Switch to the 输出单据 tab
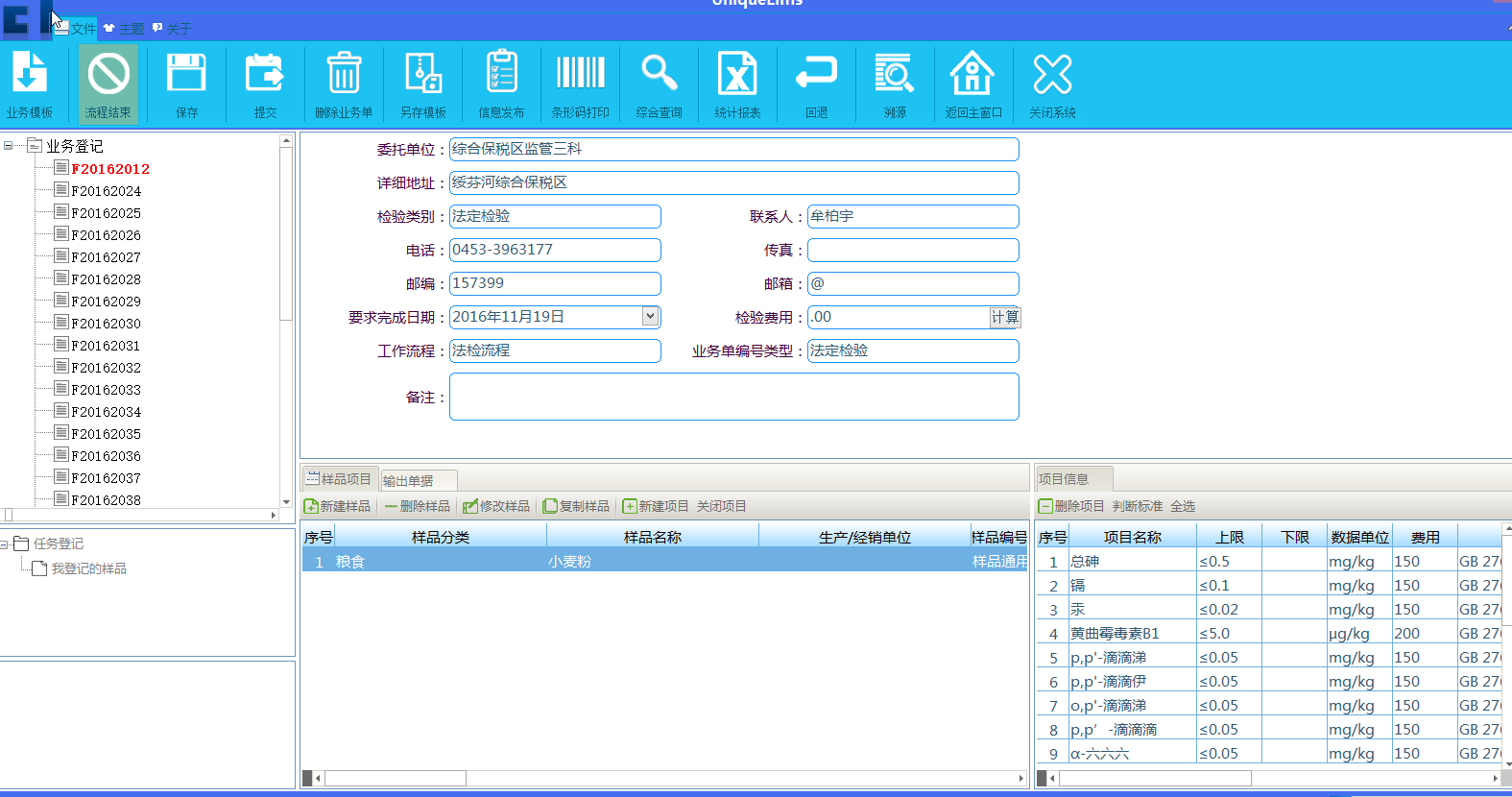The image size is (1512, 797). click(418, 480)
